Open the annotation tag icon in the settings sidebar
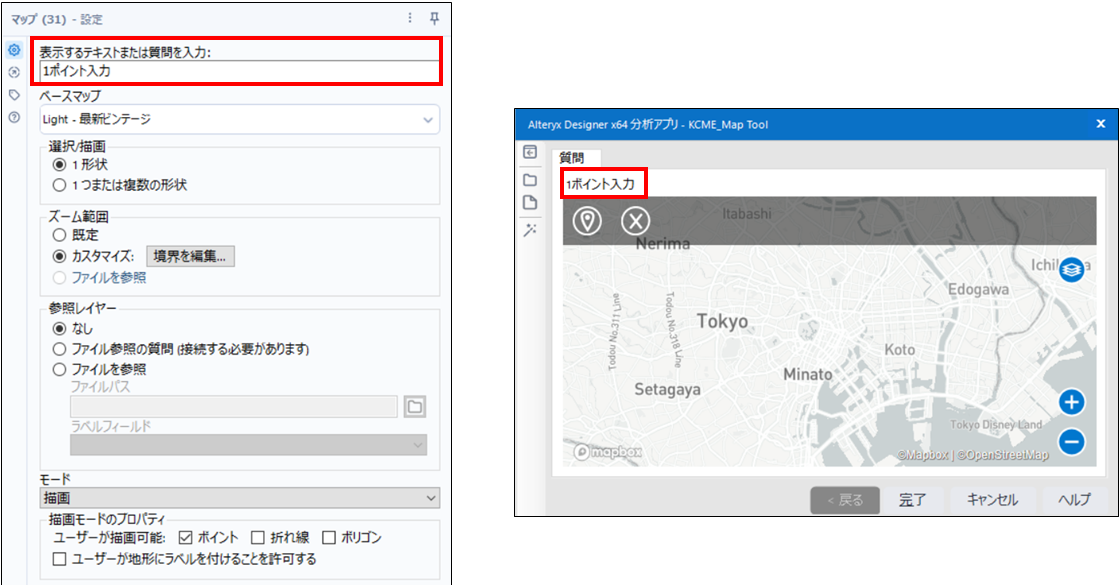The width and height of the screenshot is (1120, 585). (x=14, y=95)
